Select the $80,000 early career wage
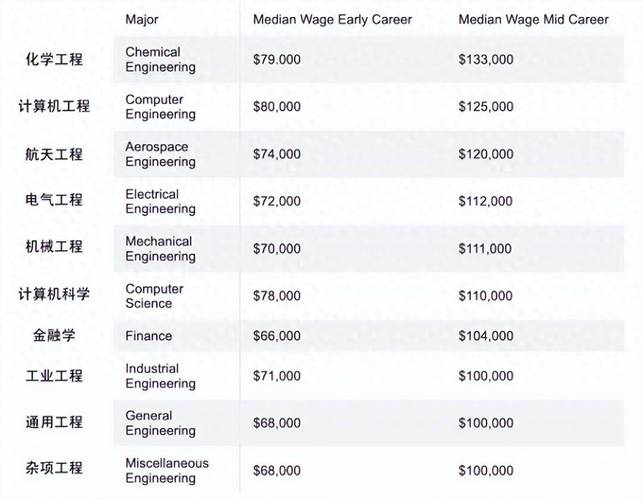 tap(277, 107)
